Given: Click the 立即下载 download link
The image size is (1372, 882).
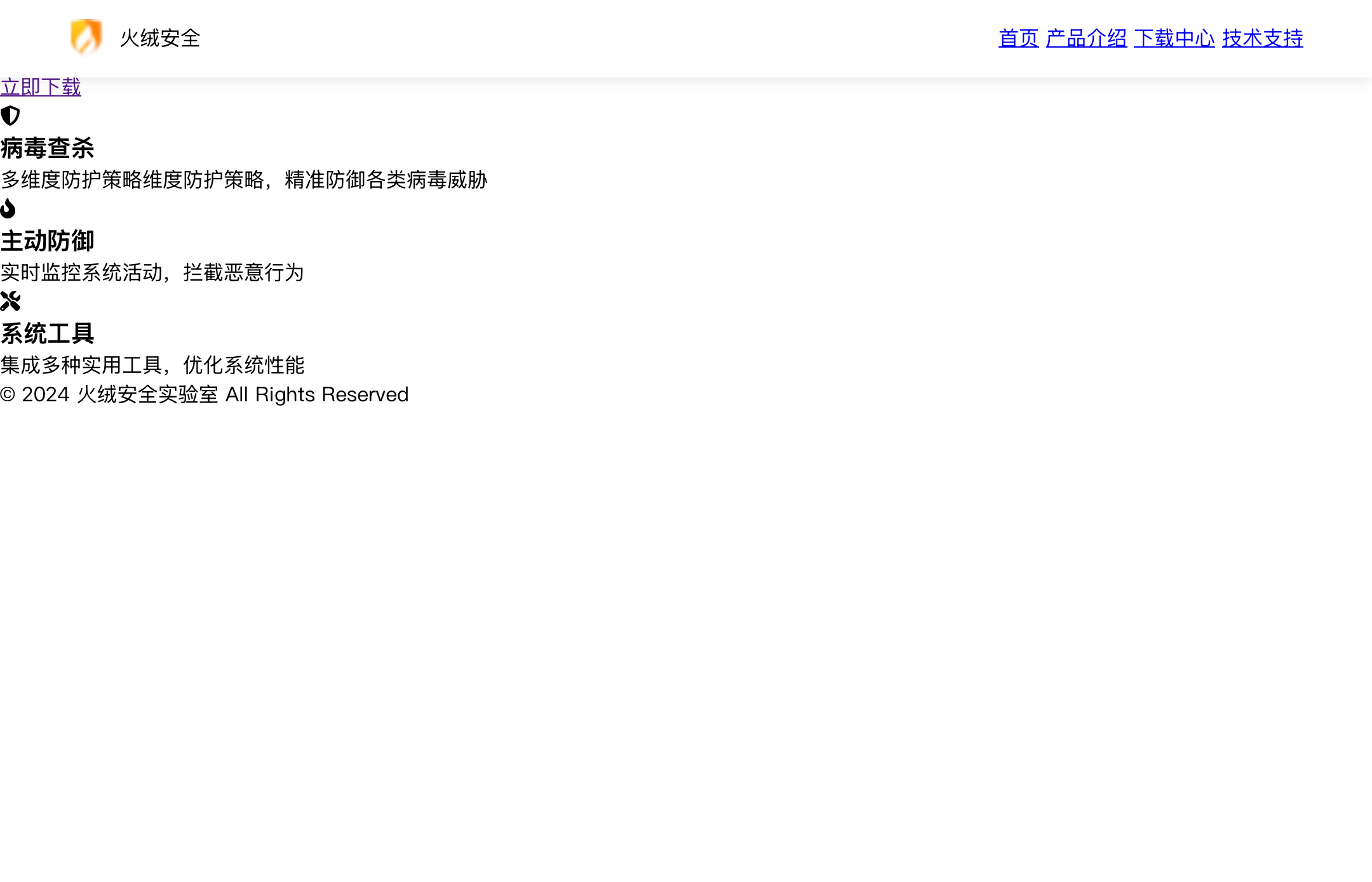Looking at the screenshot, I should pyautogui.click(x=41, y=87).
